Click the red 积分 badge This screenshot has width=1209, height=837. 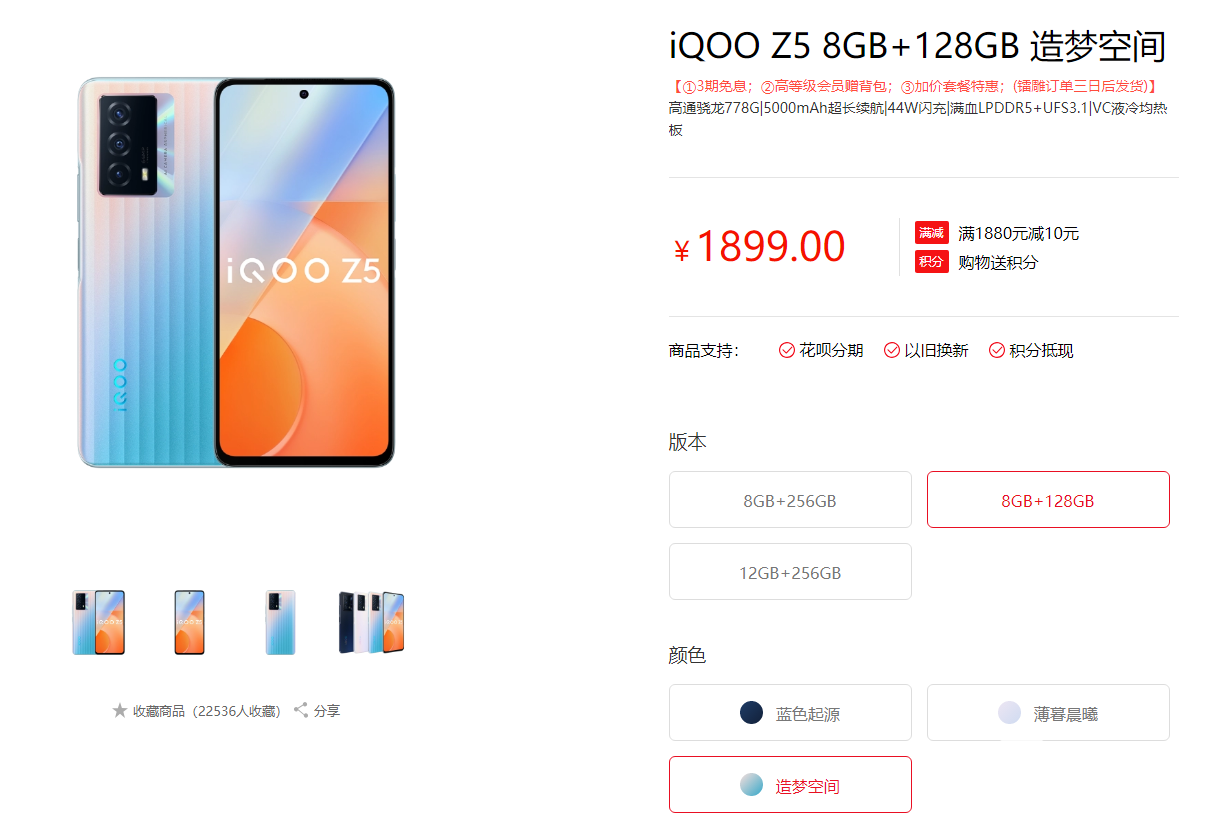(x=931, y=262)
